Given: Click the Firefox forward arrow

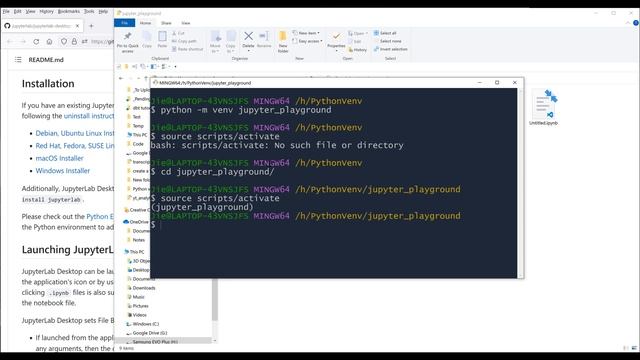Looking at the screenshot, I should 23,41.
